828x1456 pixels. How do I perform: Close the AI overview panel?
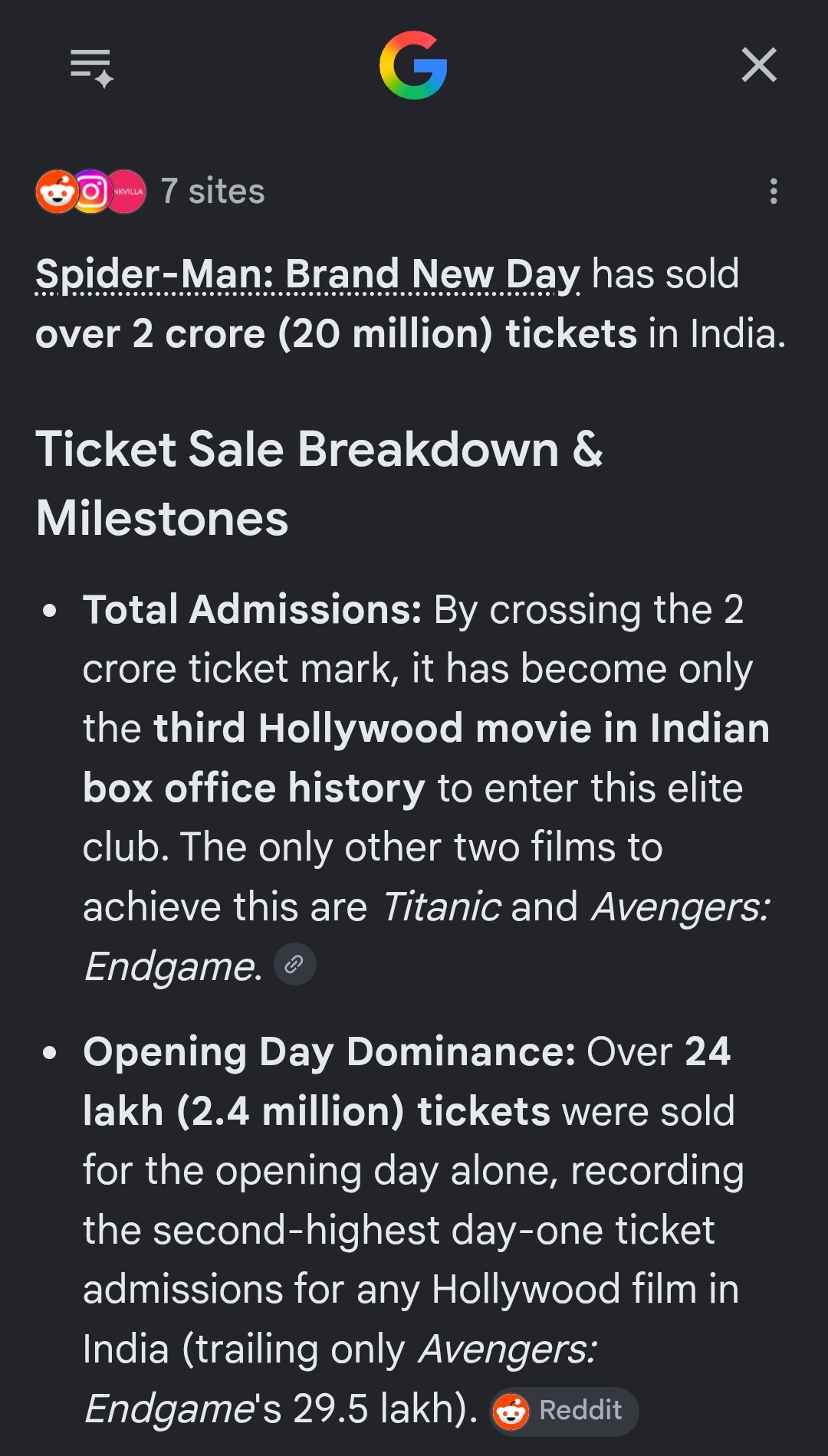click(x=759, y=64)
